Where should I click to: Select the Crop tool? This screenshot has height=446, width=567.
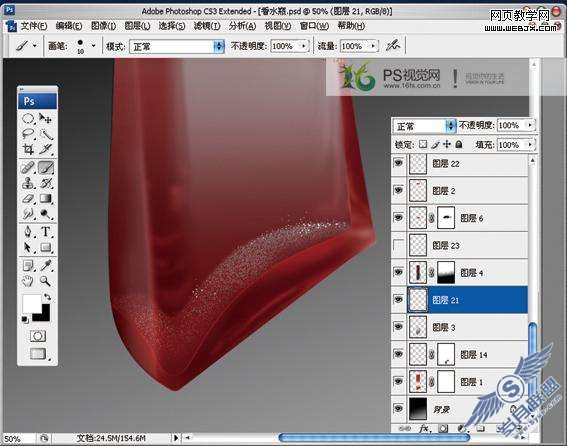tap(28, 149)
